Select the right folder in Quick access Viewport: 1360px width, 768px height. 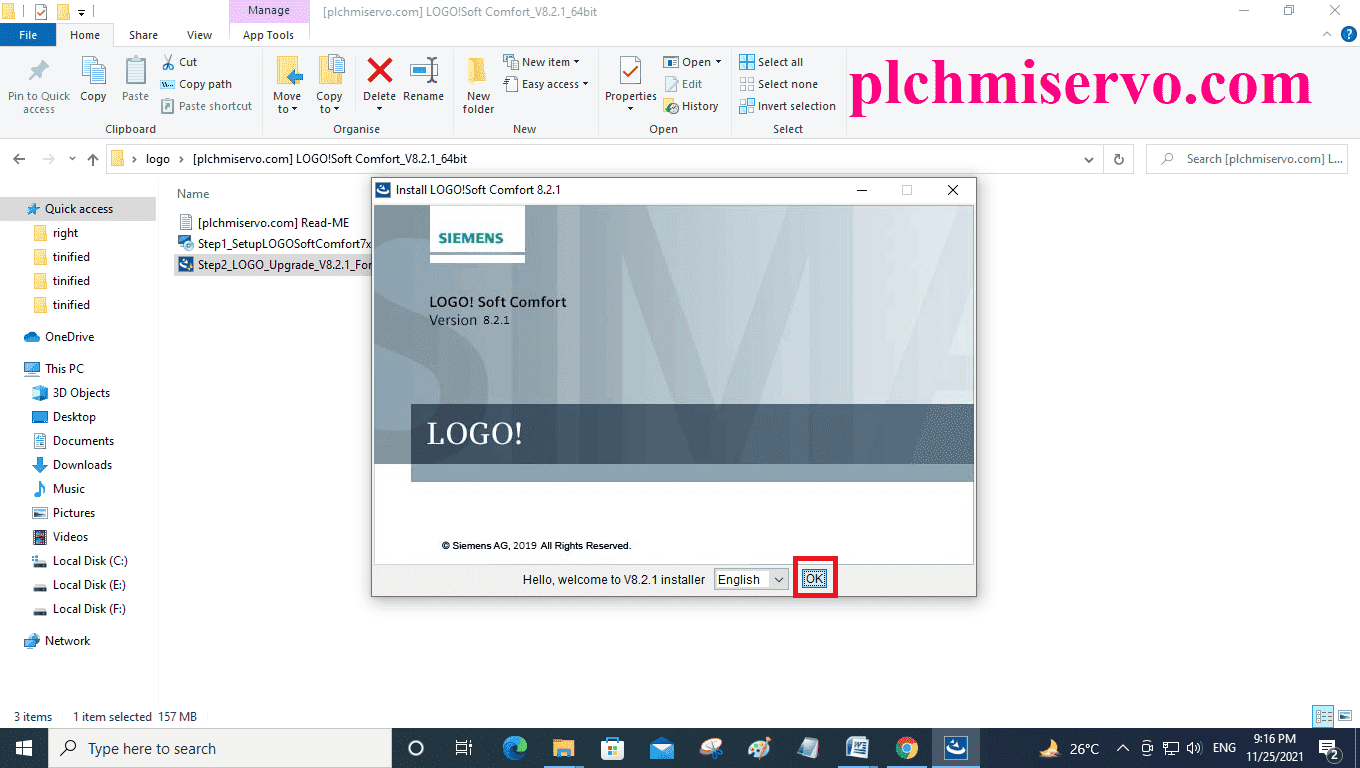tap(65, 233)
